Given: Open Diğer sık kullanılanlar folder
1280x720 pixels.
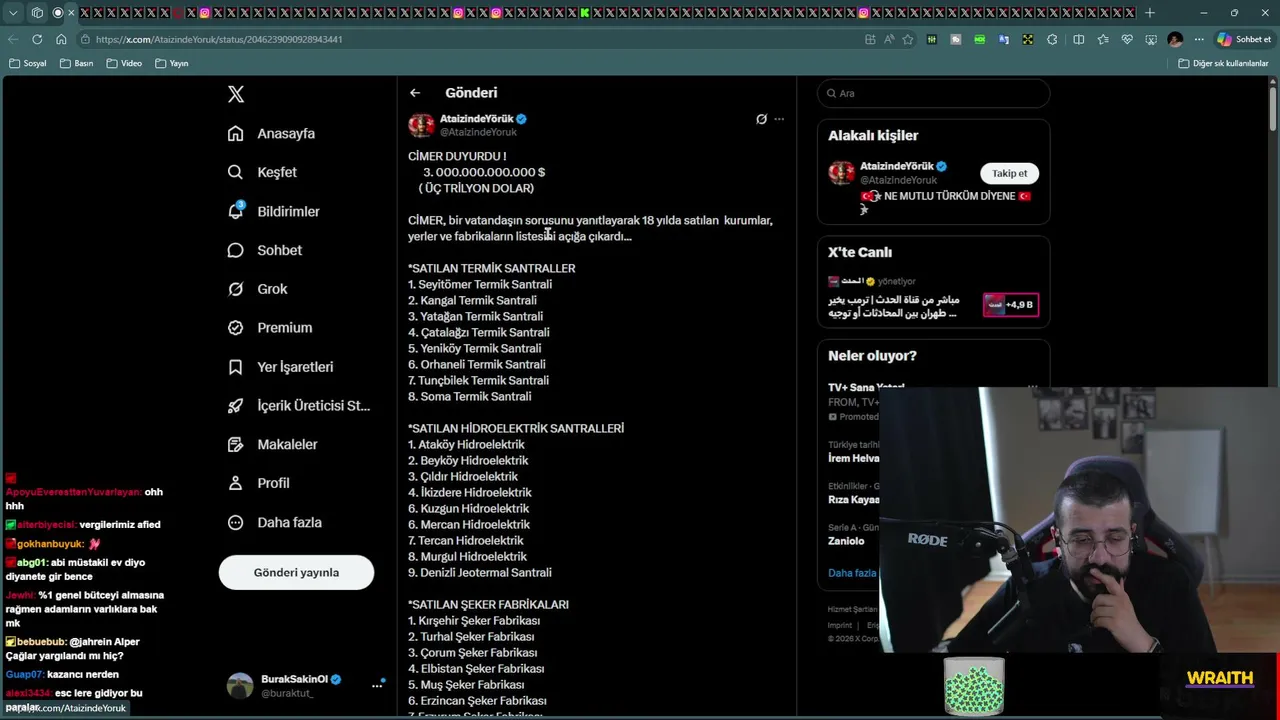Looking at the screenshot, I should (x=1223, y=63).
